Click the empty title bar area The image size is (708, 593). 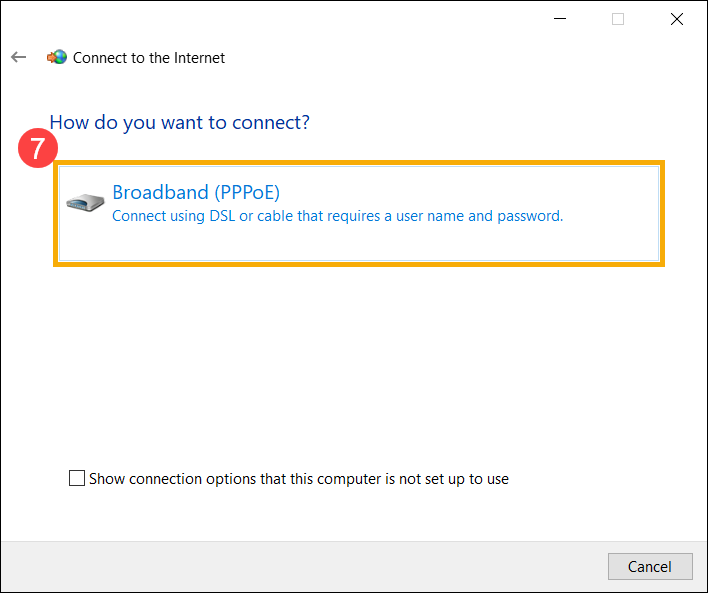point(300,19)
